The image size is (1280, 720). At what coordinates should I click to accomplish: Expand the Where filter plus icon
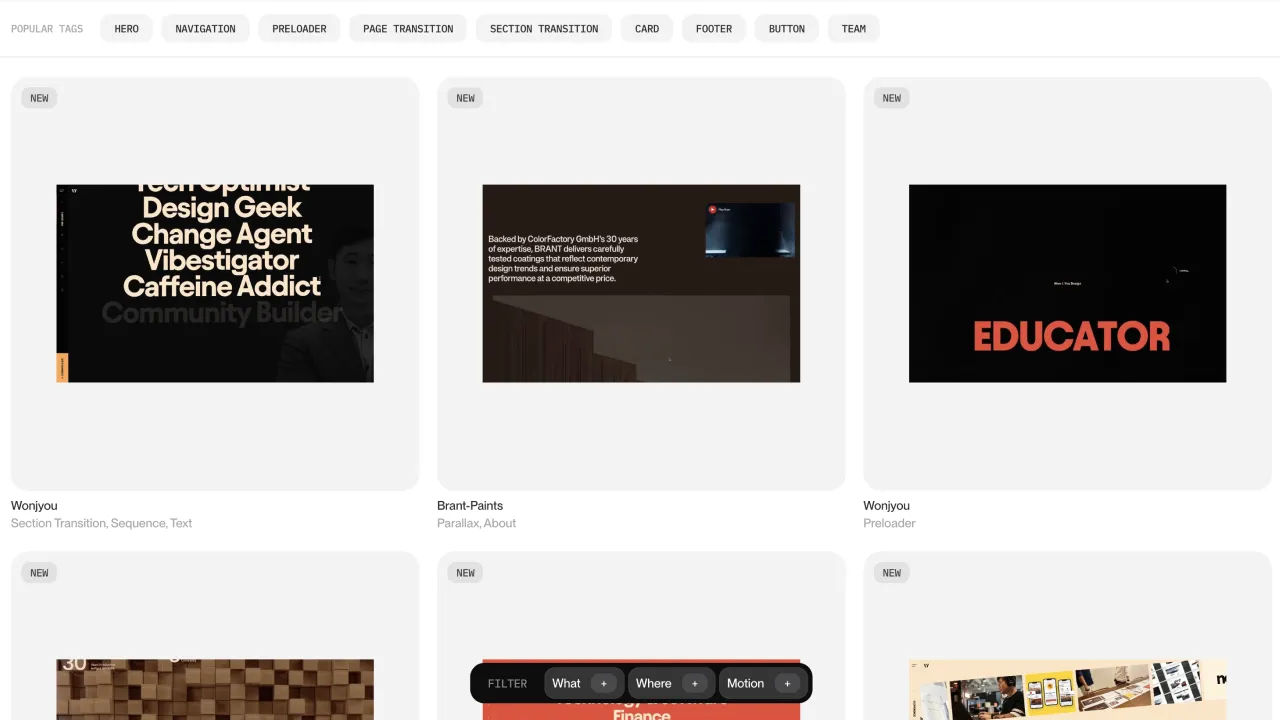pos(694,683)
